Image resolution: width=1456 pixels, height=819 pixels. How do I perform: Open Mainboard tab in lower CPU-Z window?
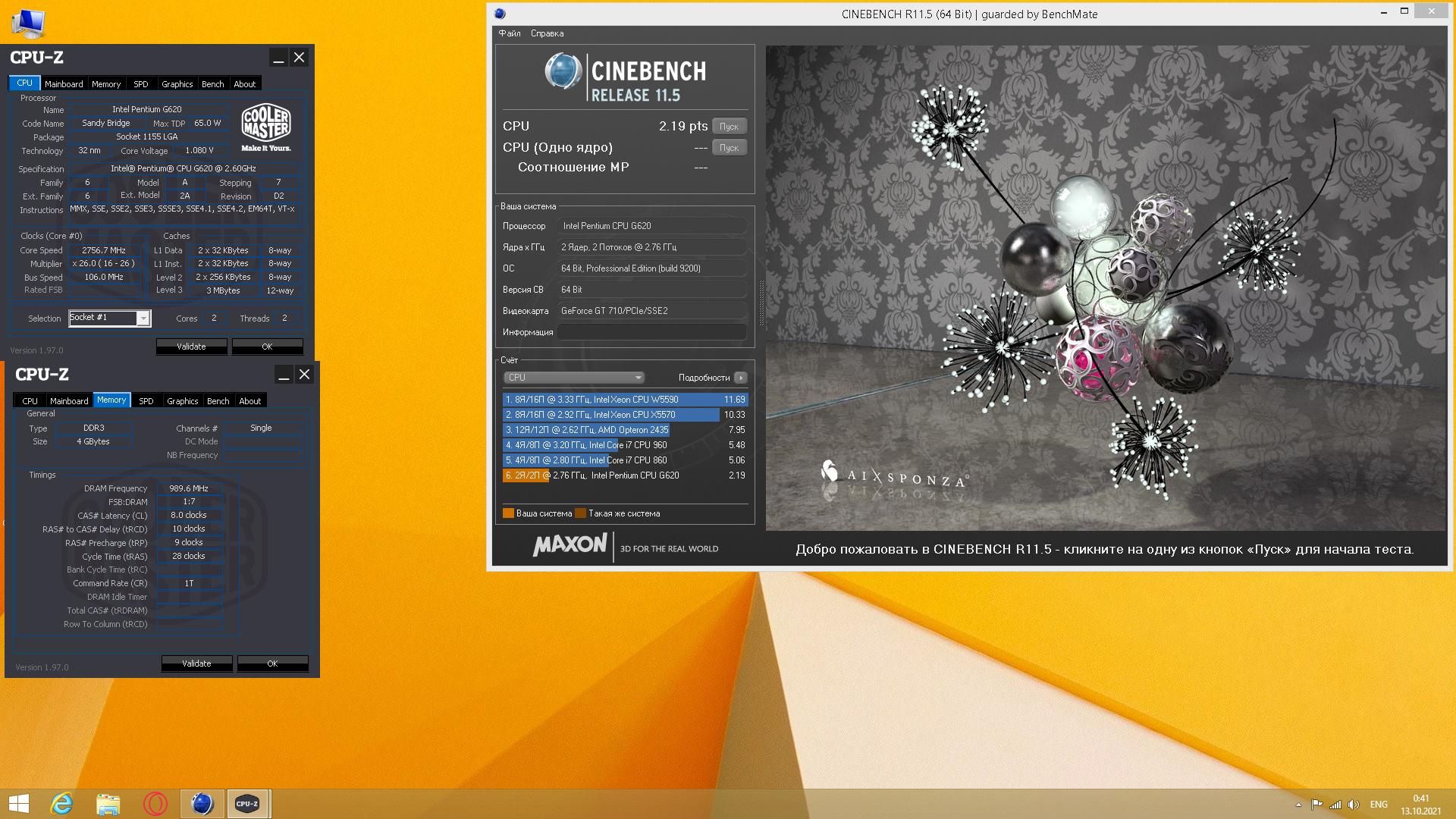click(x=69, y=401)
